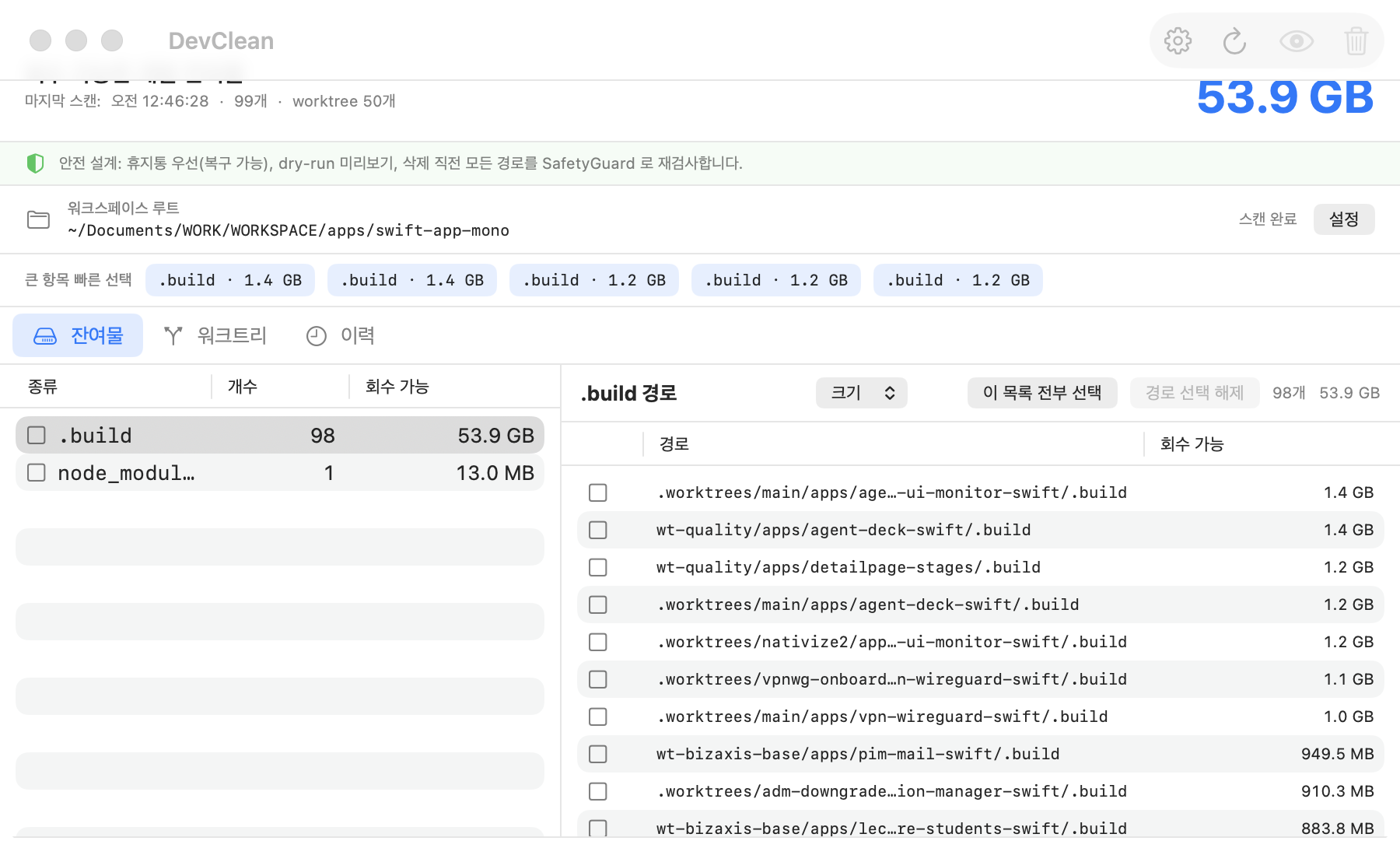Select second .build 1.4 GB quick chip
The width and height of the screenshot is (1400, 848).
tap(412, 280)
